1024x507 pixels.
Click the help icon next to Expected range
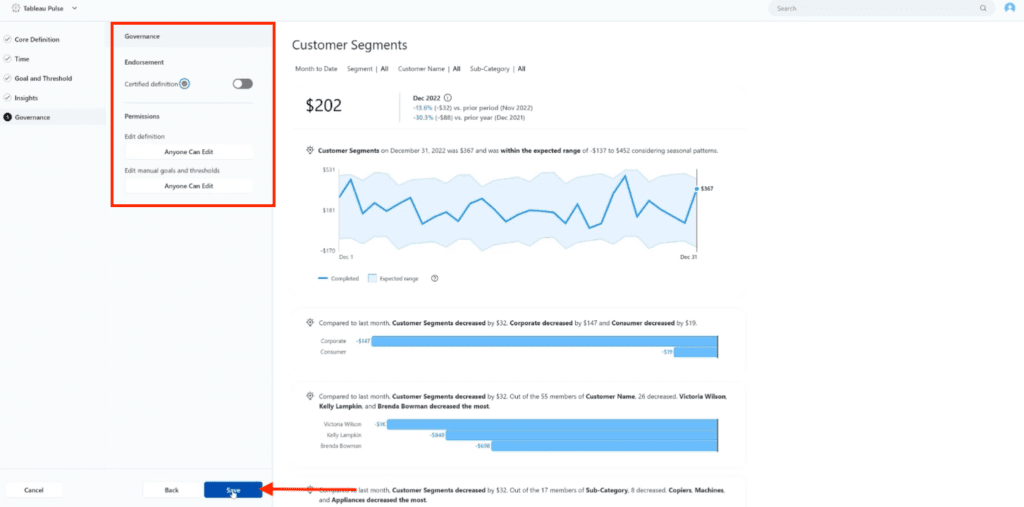(435, 278)
